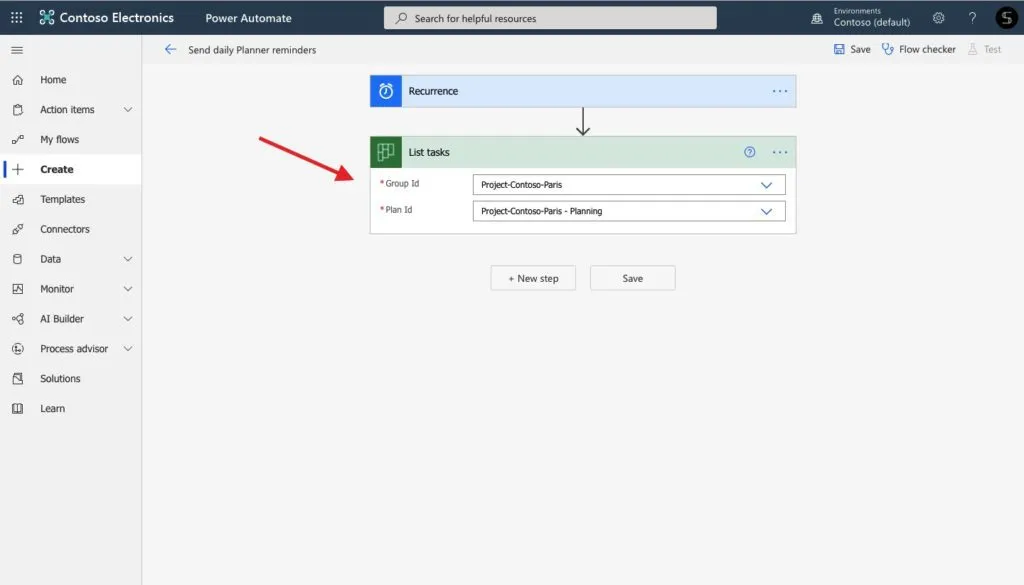1024x585 pixels.
Task: Open Recurrence step ellipsis menu
Action: click(780, 91)
